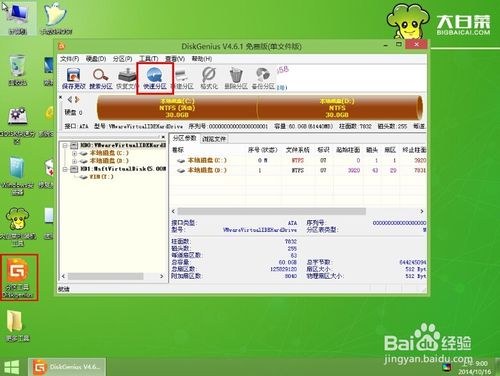Click the 格式化 format icon
The image size is (500, 376).
click(x=209, y=79)
